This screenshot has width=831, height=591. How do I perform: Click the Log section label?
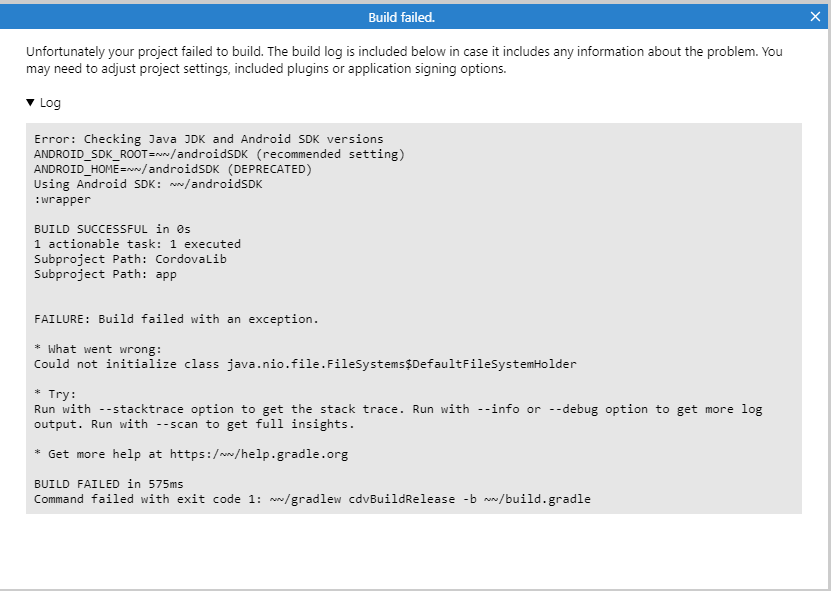pyautogui.click(x=50, y=103)
